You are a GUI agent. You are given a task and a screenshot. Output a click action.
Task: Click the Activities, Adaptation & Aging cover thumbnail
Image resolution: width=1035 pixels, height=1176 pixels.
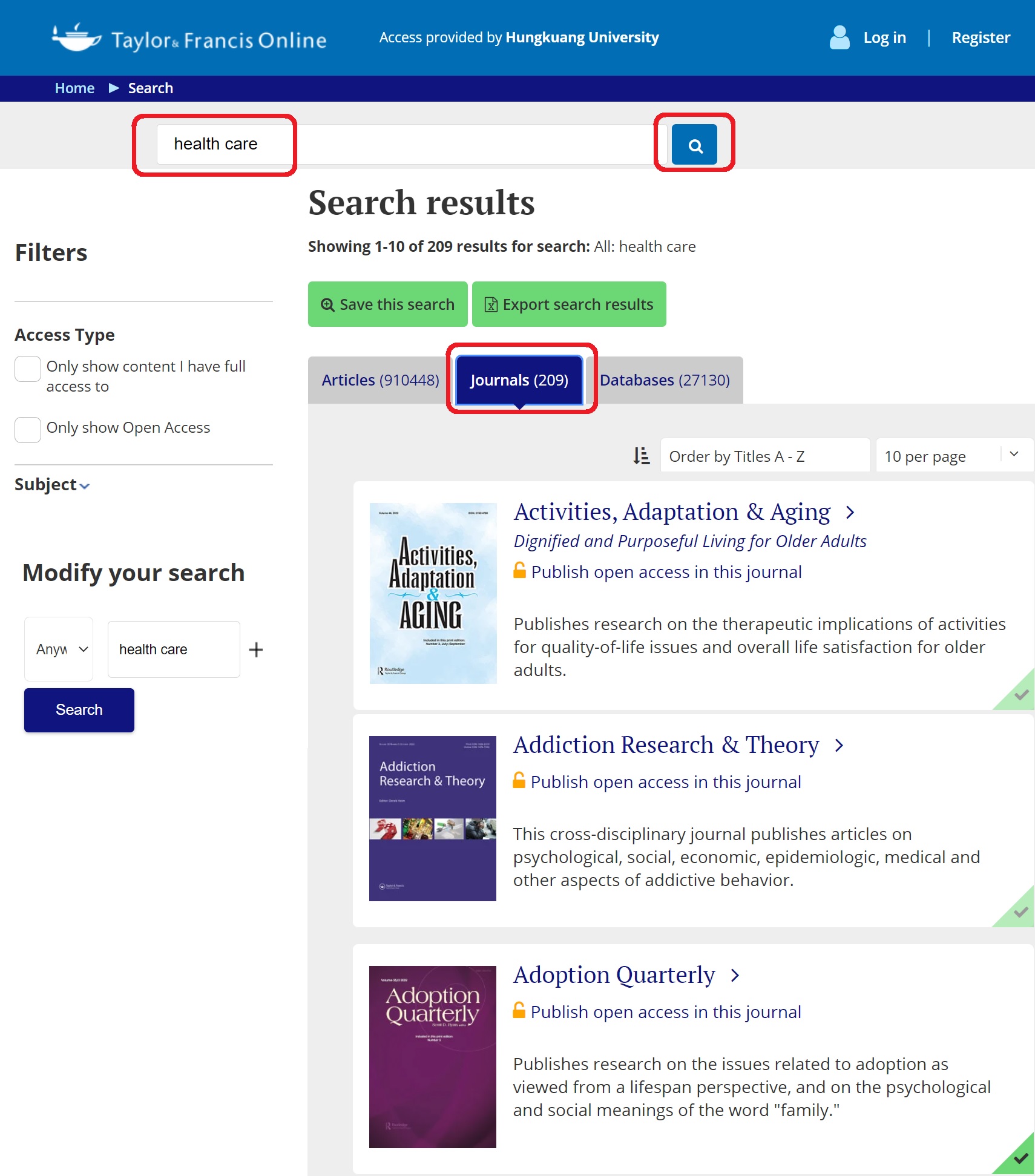point(433,593)
